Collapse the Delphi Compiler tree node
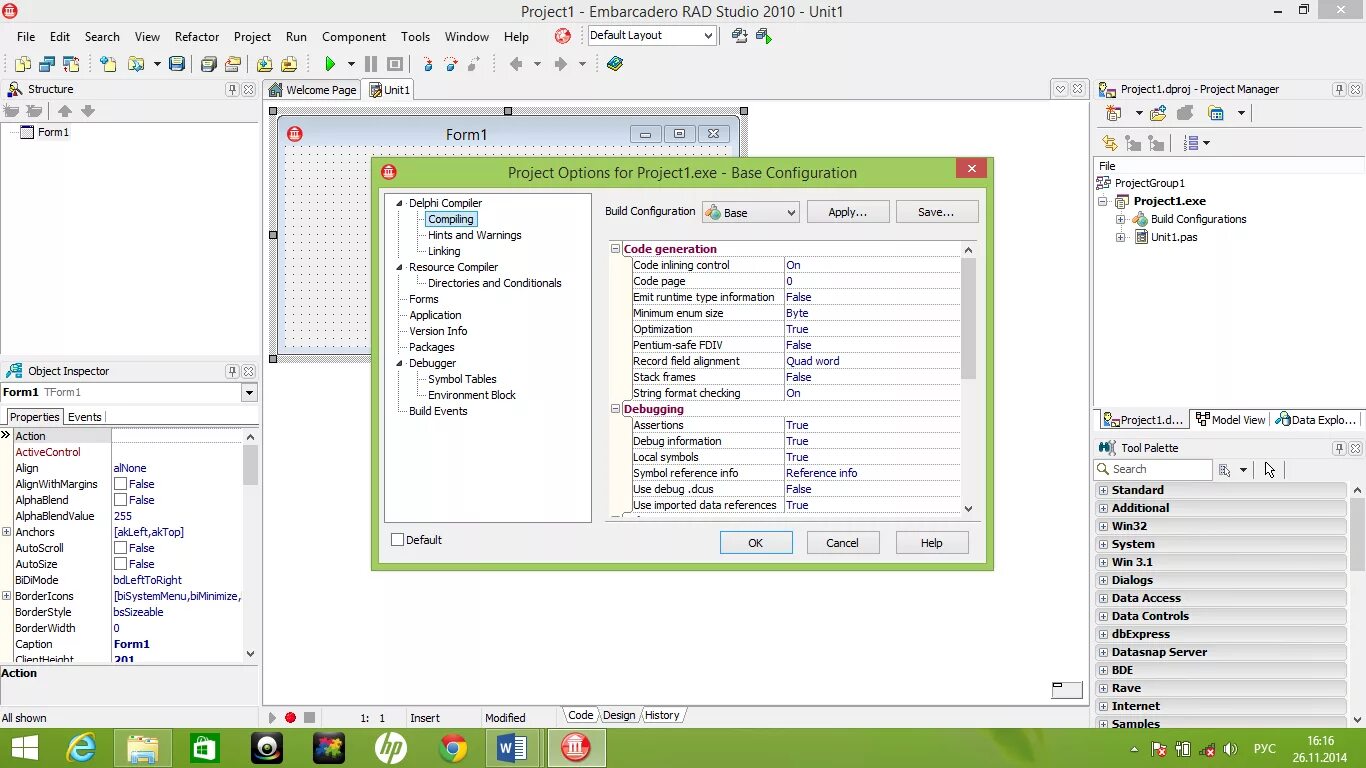The image size is (1366, 768). [399, 203]
